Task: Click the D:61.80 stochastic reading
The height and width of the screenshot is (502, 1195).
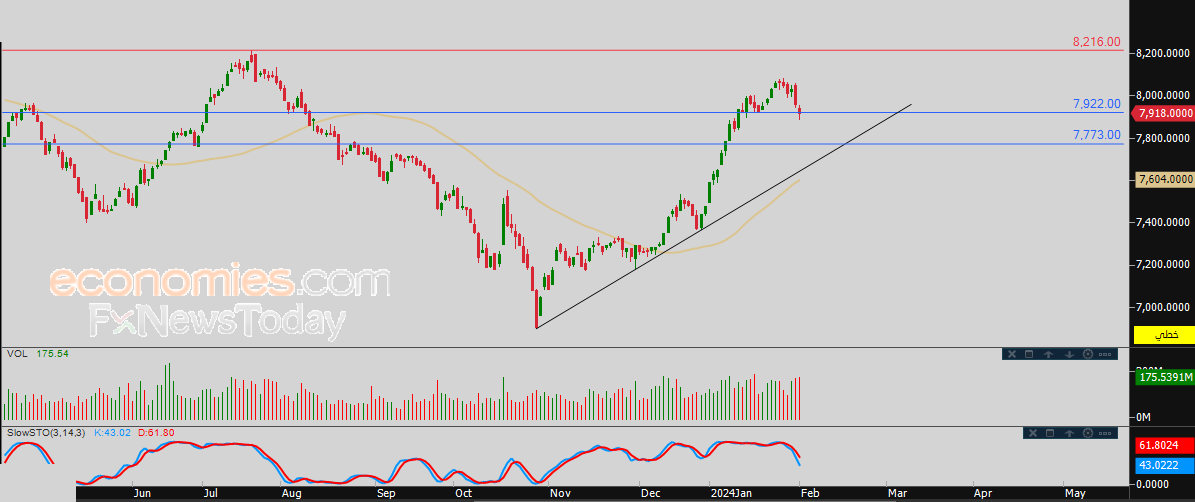Action: pos(156,433)
